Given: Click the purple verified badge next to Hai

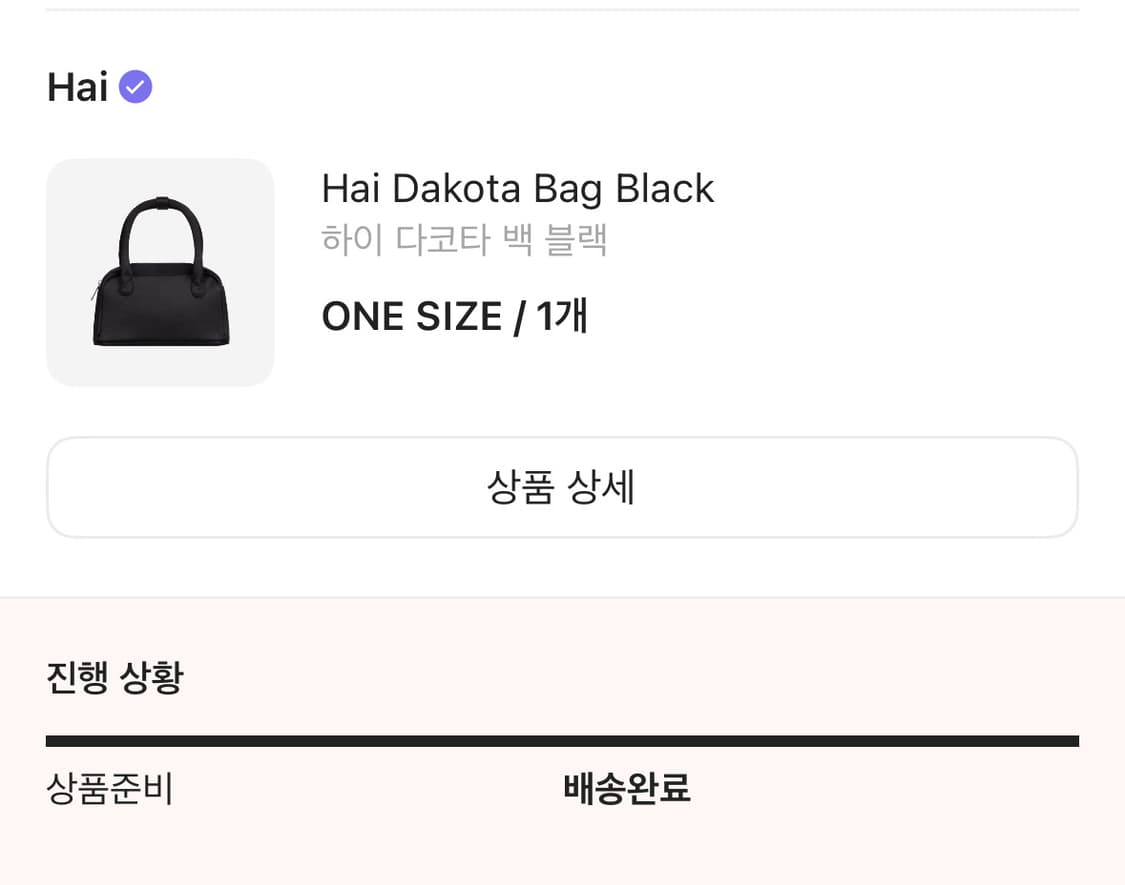Looking at the screenshot, I should [x=135, y=87].
